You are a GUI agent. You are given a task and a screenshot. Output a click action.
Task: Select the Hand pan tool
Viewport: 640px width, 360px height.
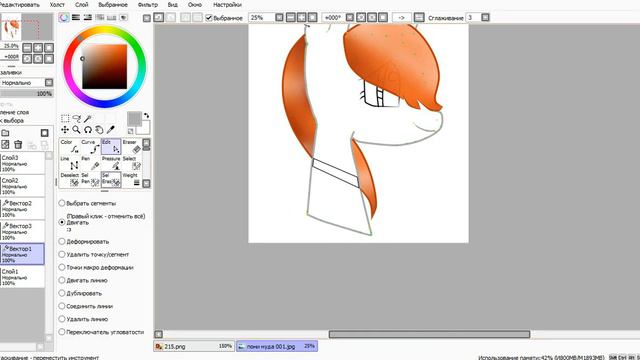coord(99,130)
